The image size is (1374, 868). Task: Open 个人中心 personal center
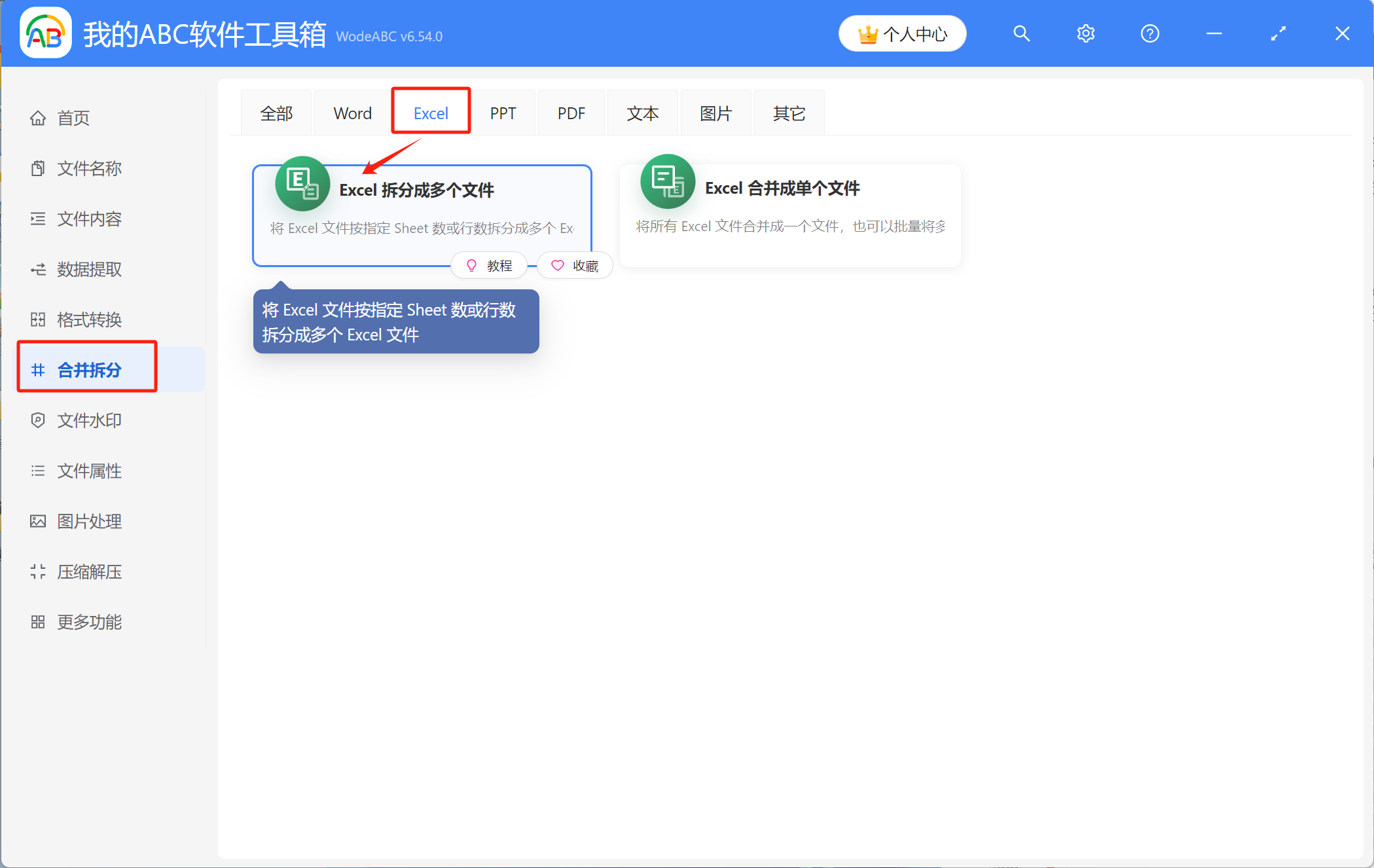902,33
